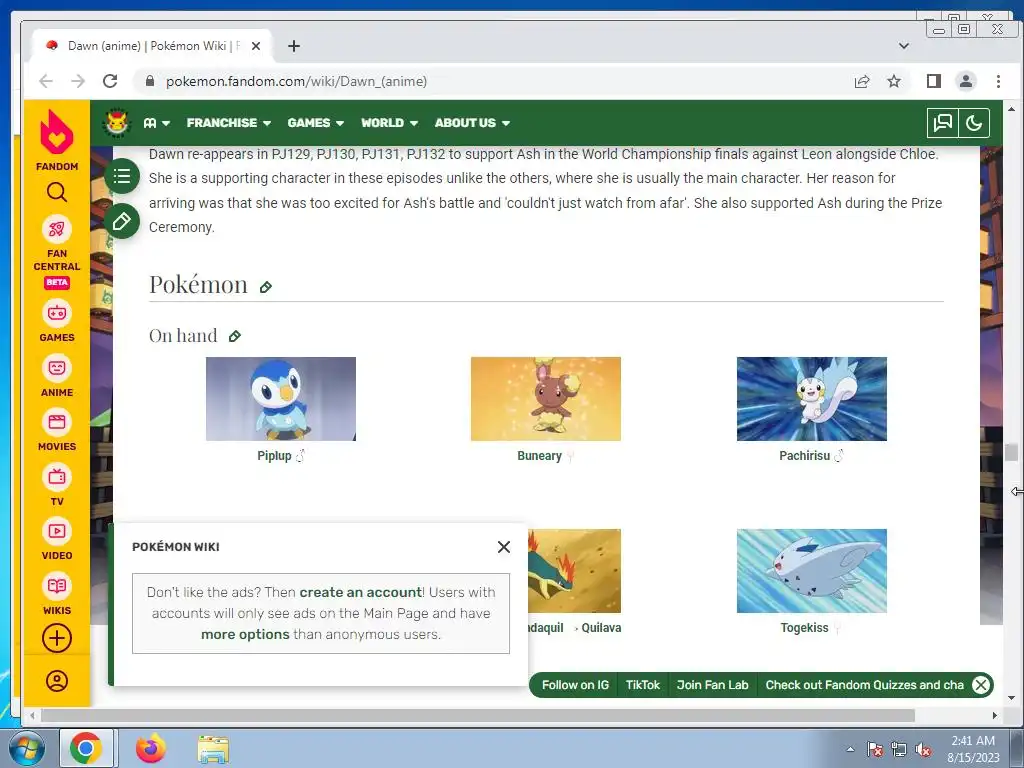Open Fandom sidebar search icon

pos(57,192)
